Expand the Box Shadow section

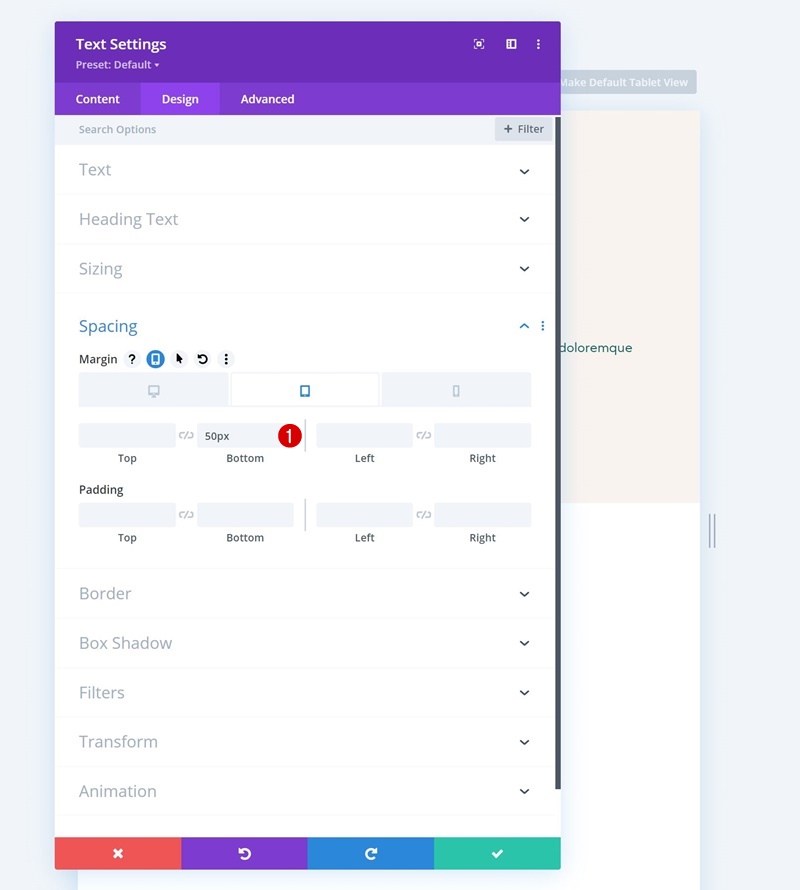click(x=304, y=643)
